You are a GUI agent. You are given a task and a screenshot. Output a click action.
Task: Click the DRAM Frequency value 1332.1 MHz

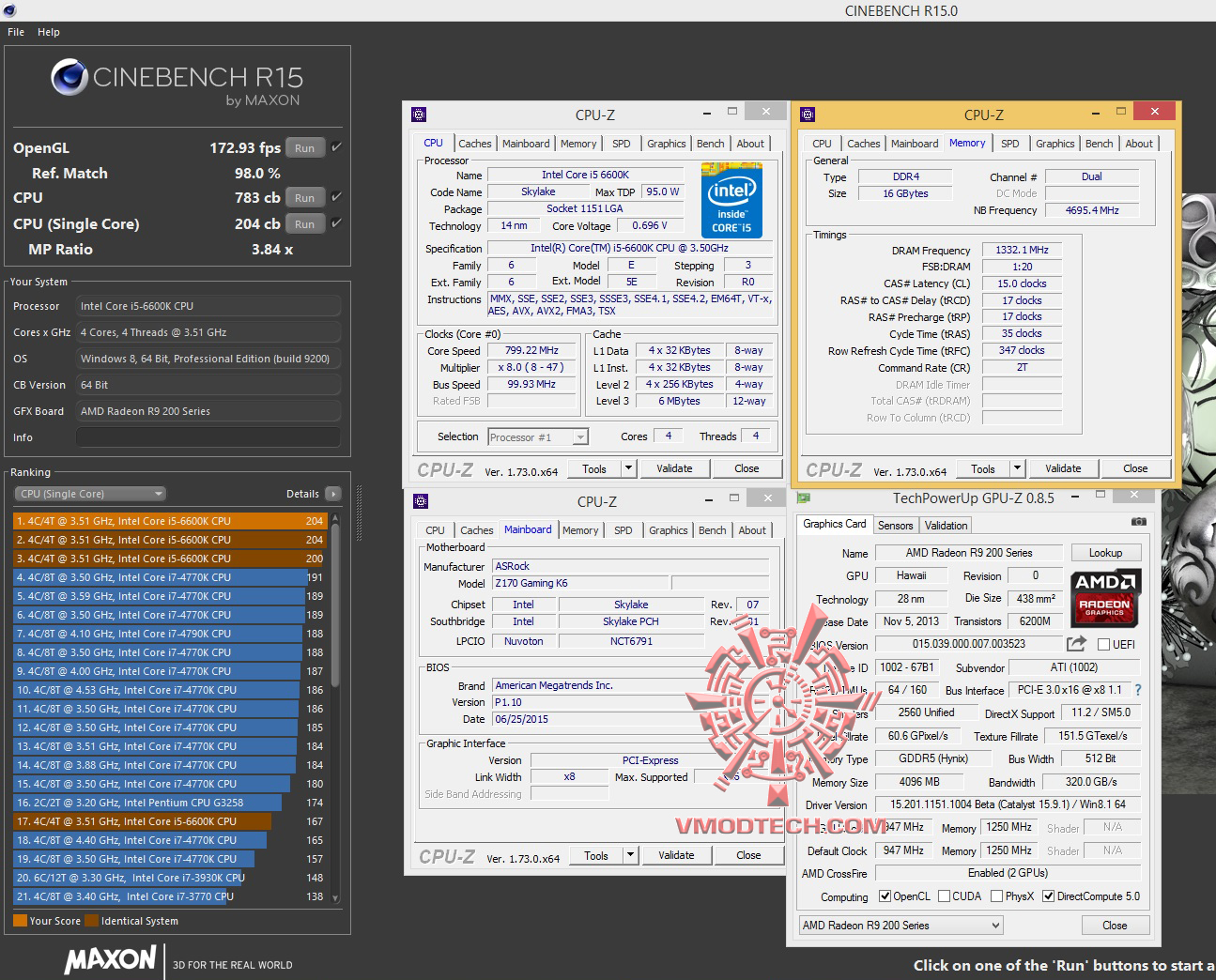1022,250
